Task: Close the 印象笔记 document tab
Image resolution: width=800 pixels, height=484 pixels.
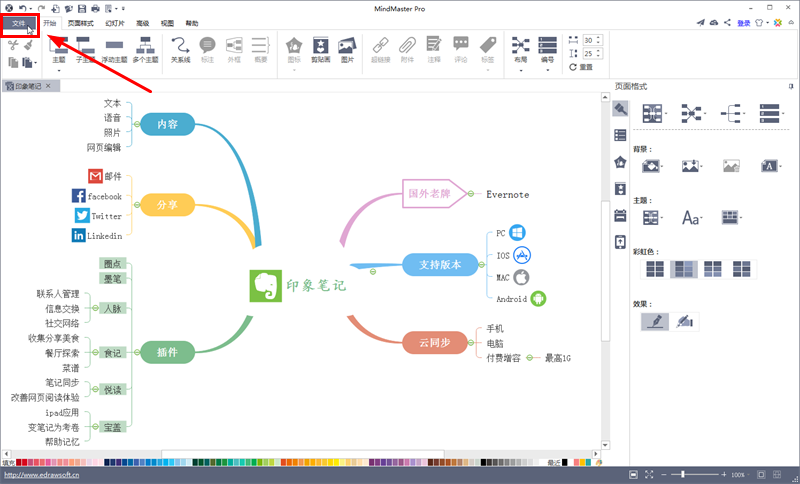Action: click(x=48, y=86)
